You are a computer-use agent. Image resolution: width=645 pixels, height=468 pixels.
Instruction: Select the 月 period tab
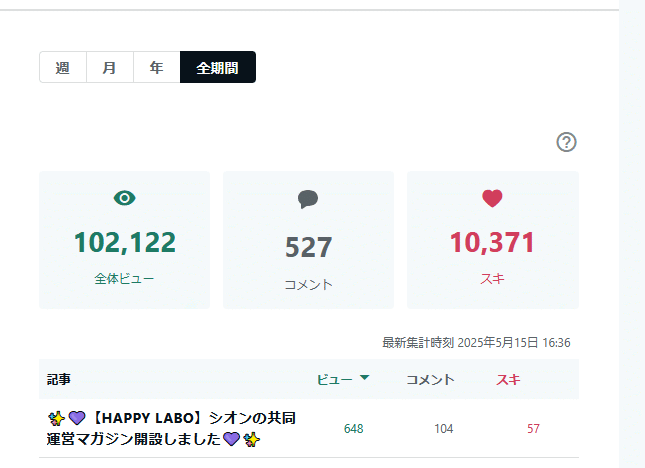tap(110, 67)
